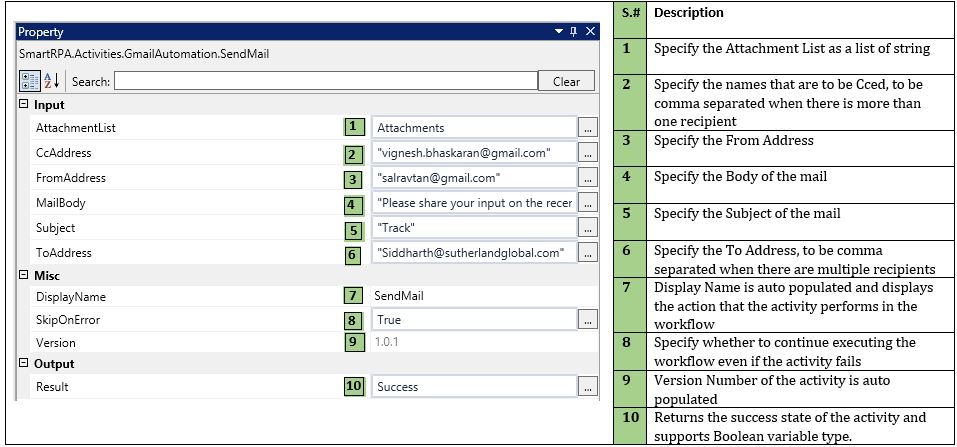Focus the property Search box

325,81
